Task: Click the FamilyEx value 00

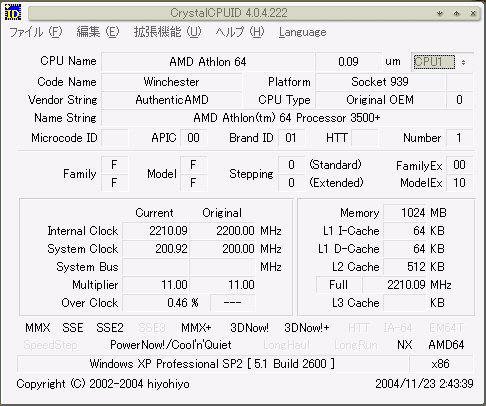Action: (x=459, y=165)
